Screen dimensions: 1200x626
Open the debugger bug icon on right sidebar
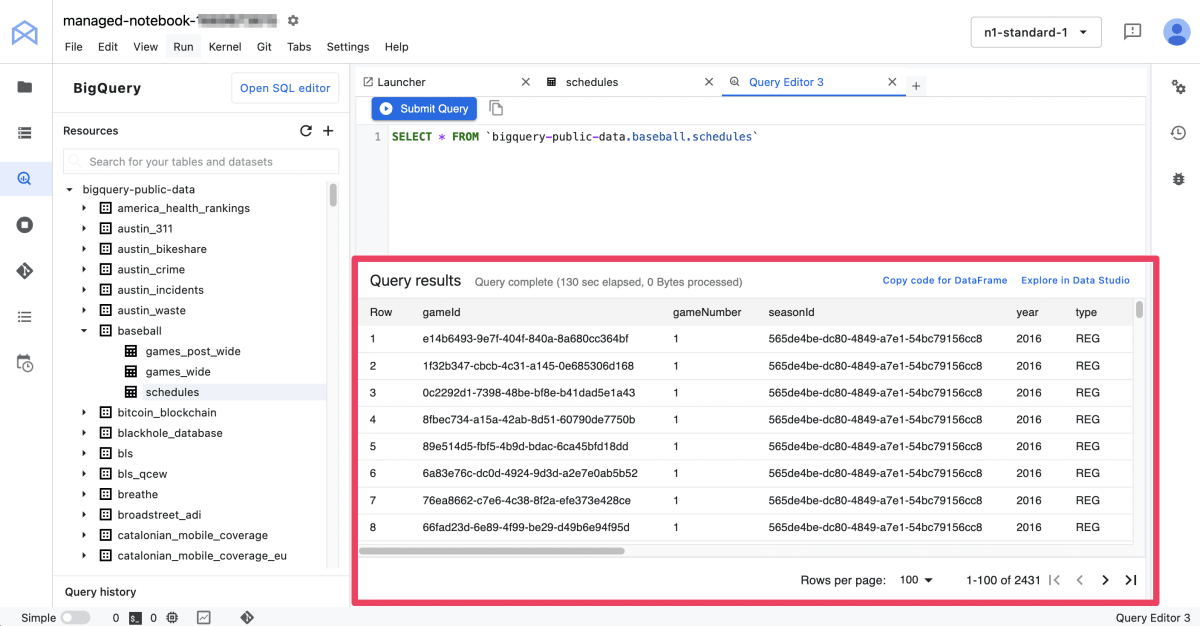pyautogui.click(x=1178, y=179)
